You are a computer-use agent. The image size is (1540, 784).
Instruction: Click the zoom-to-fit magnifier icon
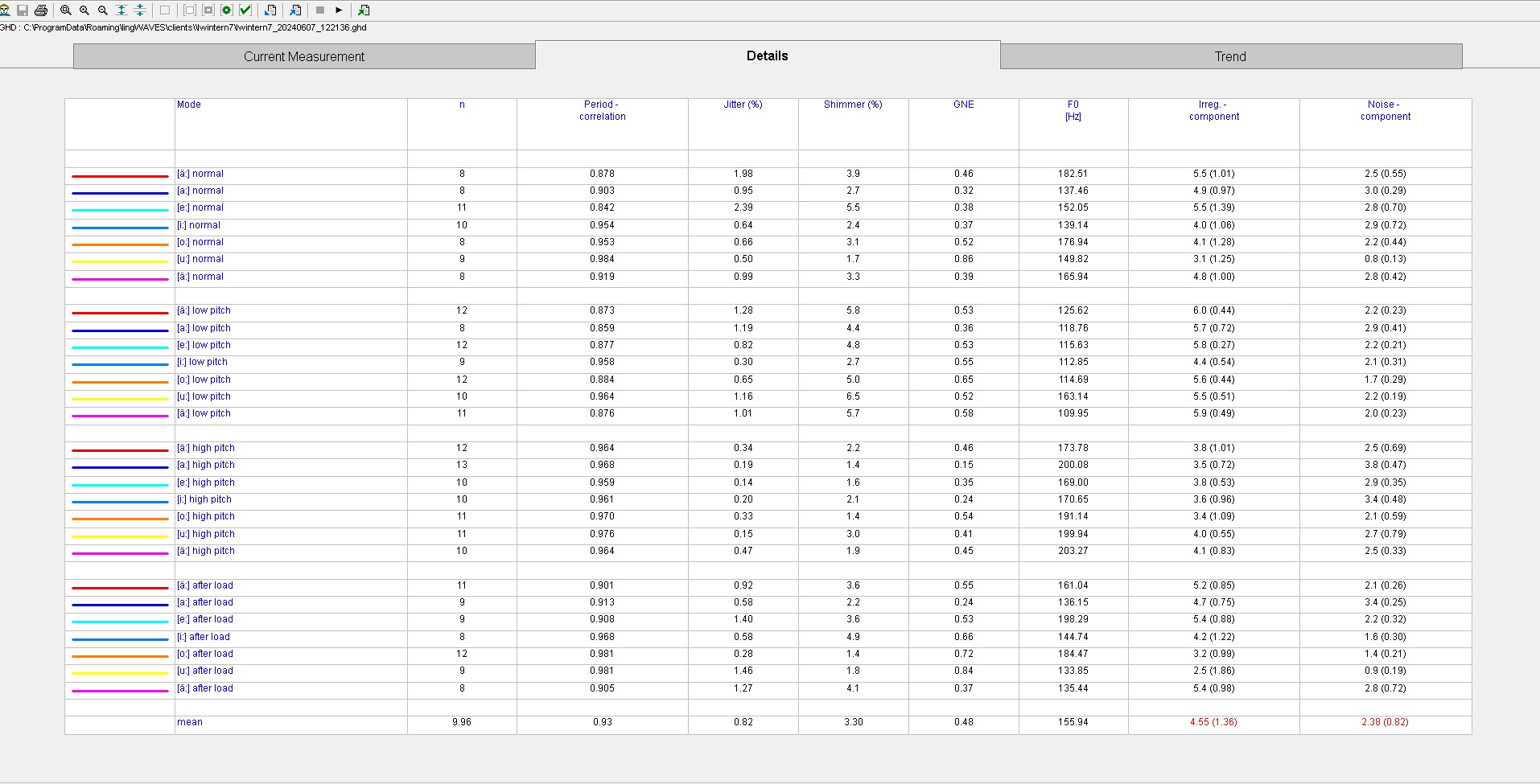pyautogui.click(x=66, y=10)
